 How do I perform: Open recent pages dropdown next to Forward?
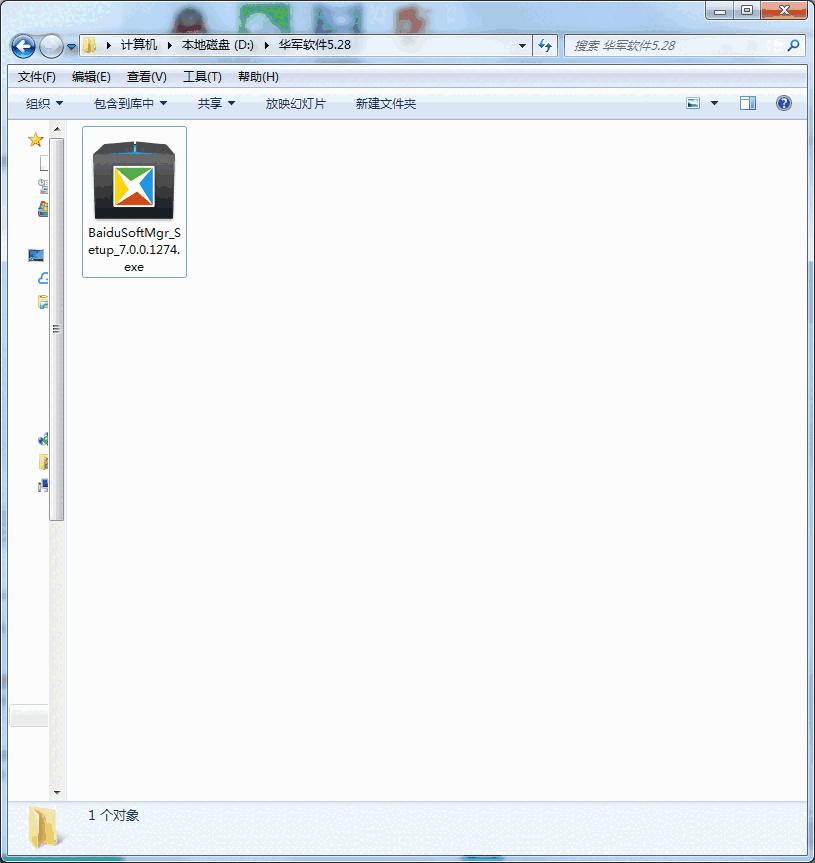pyautogui.click(x=72, y=47)
